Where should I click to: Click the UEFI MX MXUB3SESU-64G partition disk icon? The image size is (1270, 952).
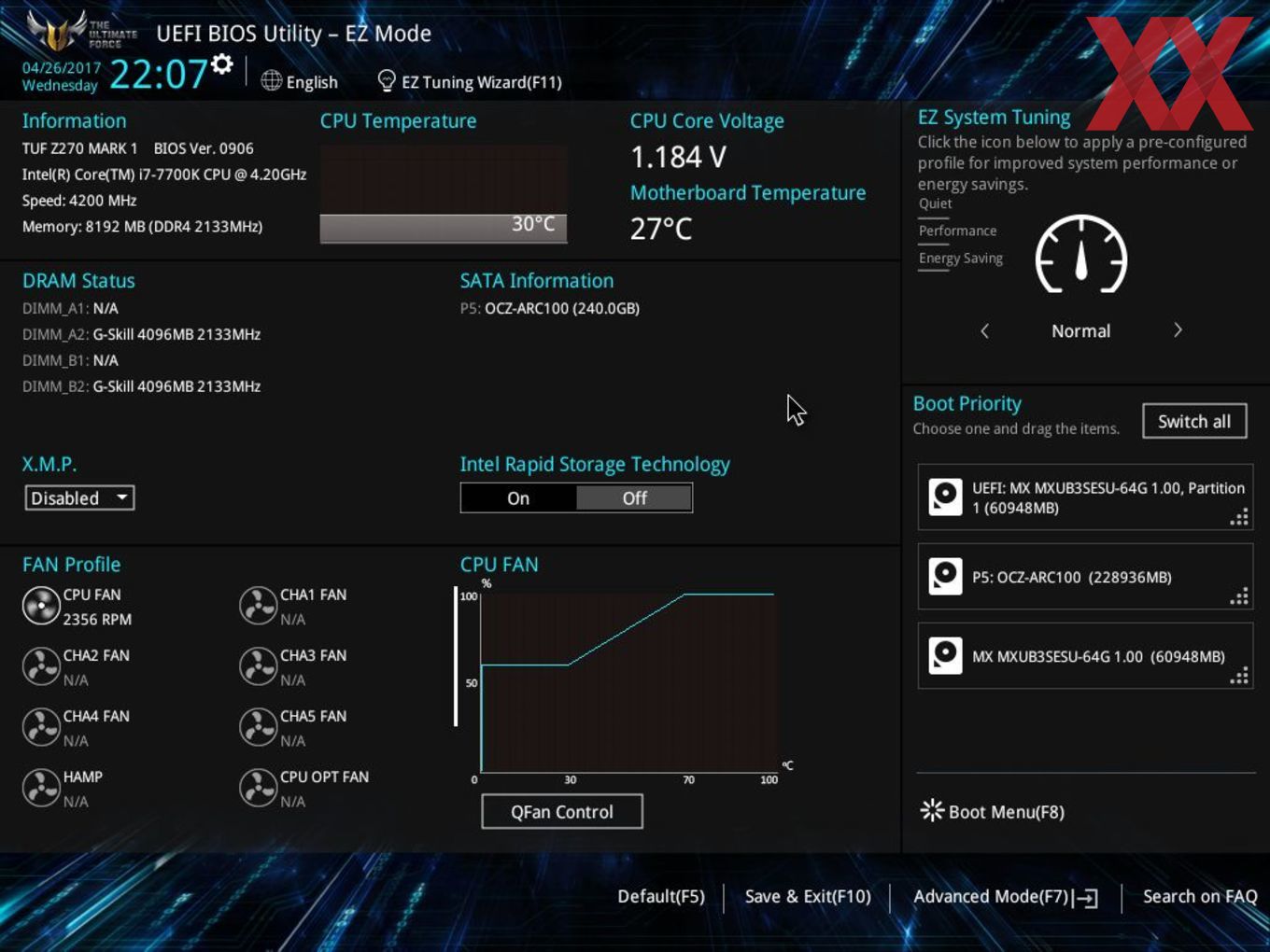click(945, 497)
